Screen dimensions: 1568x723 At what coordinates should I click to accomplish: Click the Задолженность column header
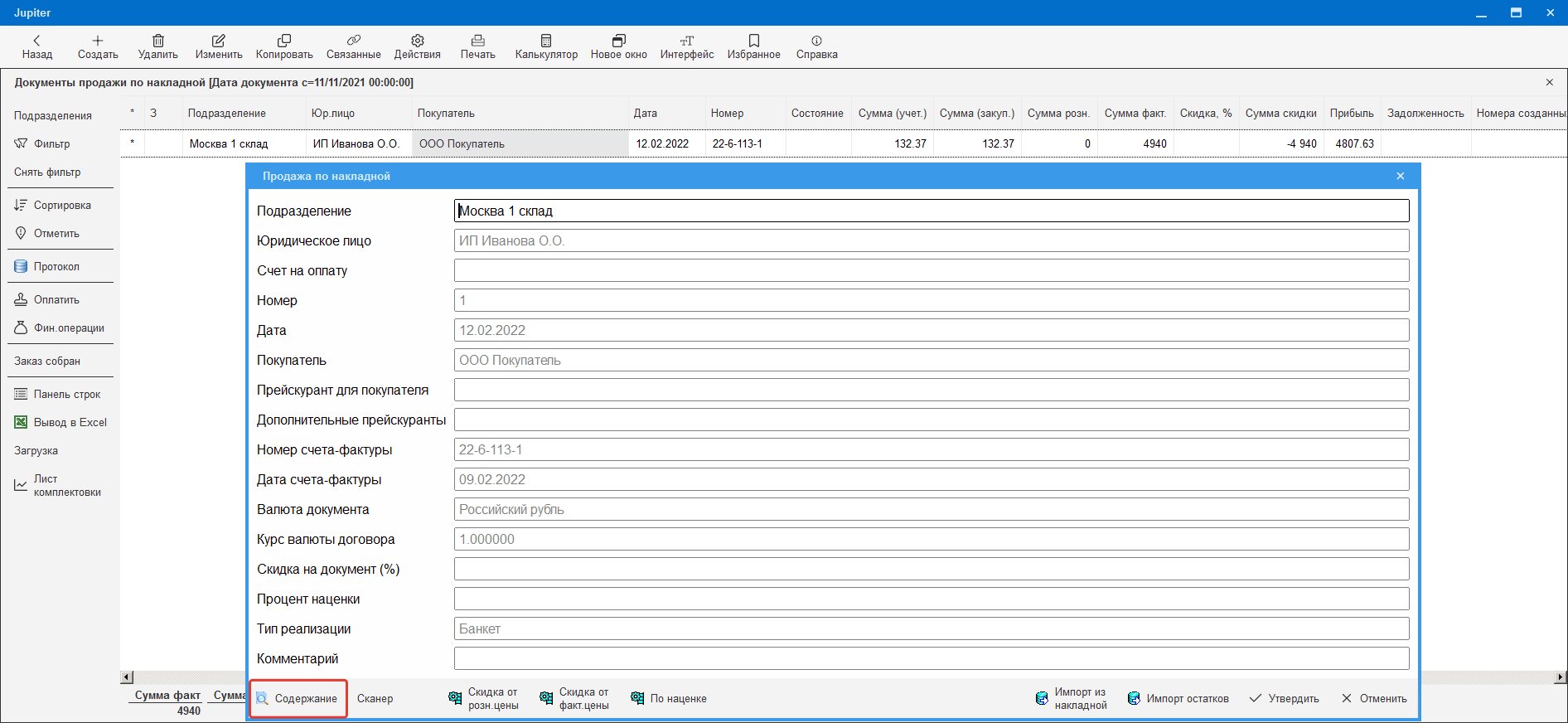pos(1425,113)
